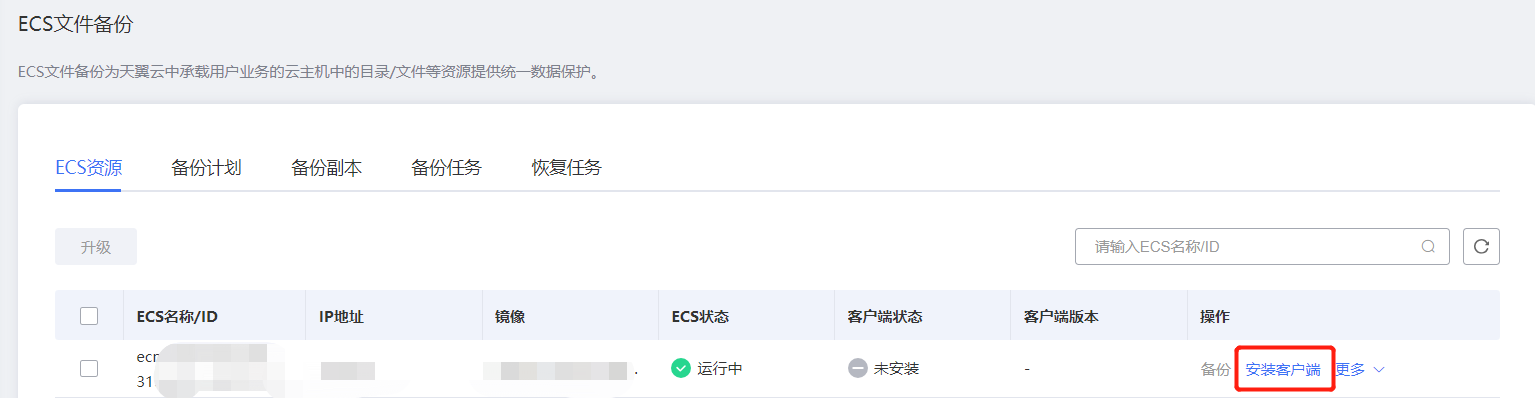Show the 恢复任务 tab
The height and width of the screenshot is (398, 1535).
pyautogui.click(x=566, y=168)
